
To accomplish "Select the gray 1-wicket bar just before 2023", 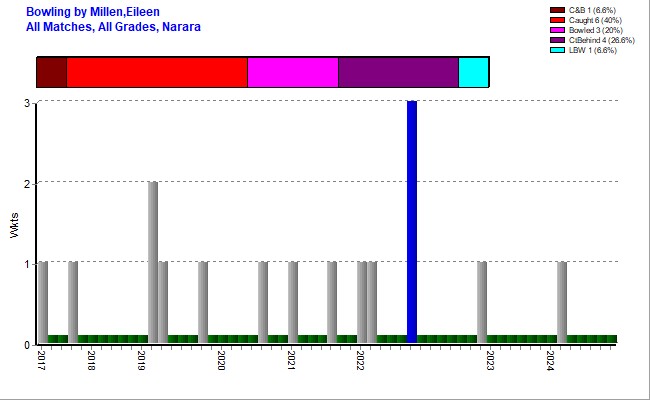I will [482, 302].
